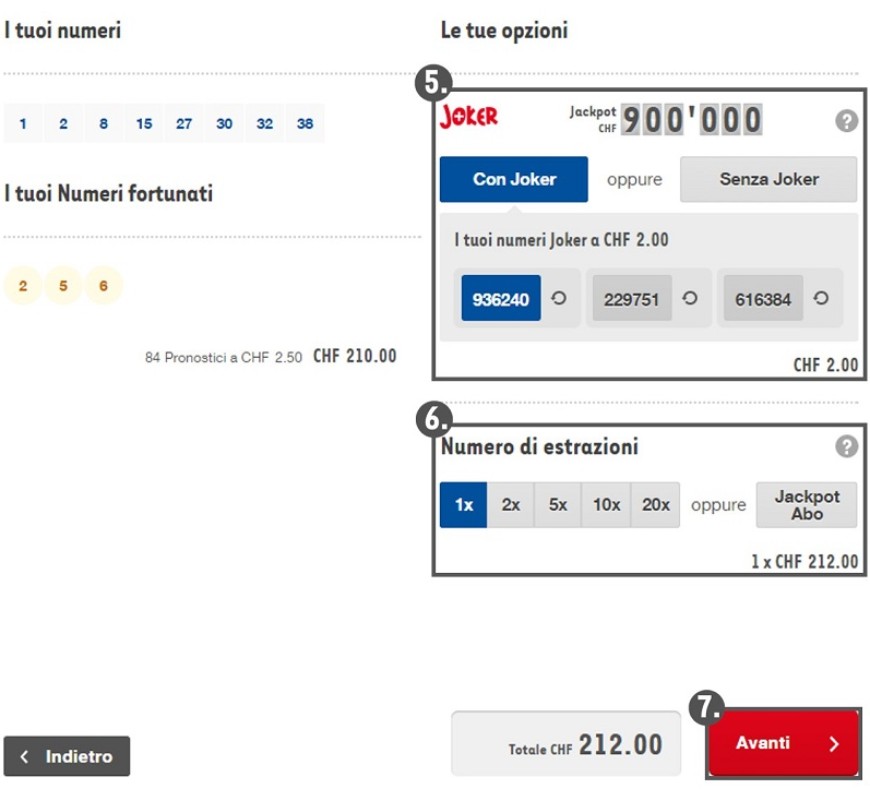
Task: Switch to Senza Joker
Action: [768, 180]
